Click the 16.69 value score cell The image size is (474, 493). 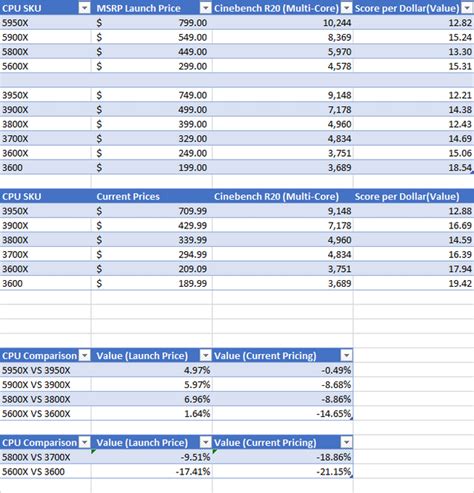414,225
